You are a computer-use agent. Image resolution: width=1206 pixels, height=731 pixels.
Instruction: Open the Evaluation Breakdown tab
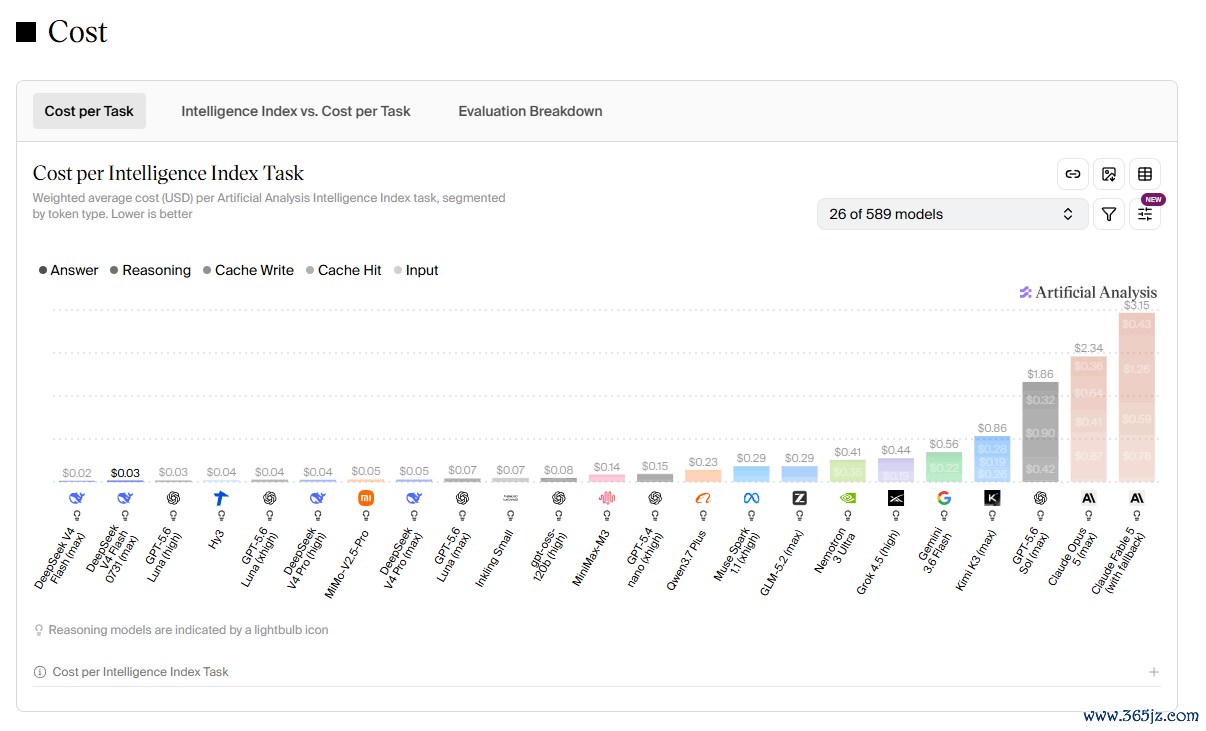click(x=530, y=111)
